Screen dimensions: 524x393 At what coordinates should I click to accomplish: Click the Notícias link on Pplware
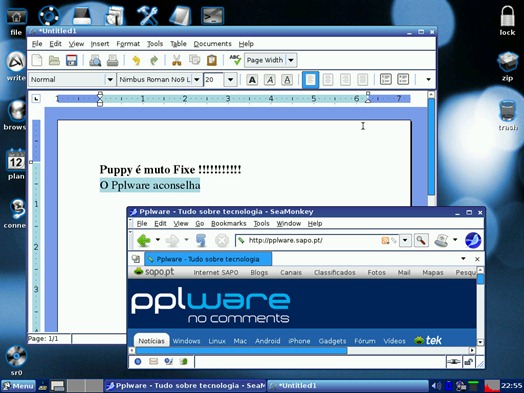click(151, 341)
